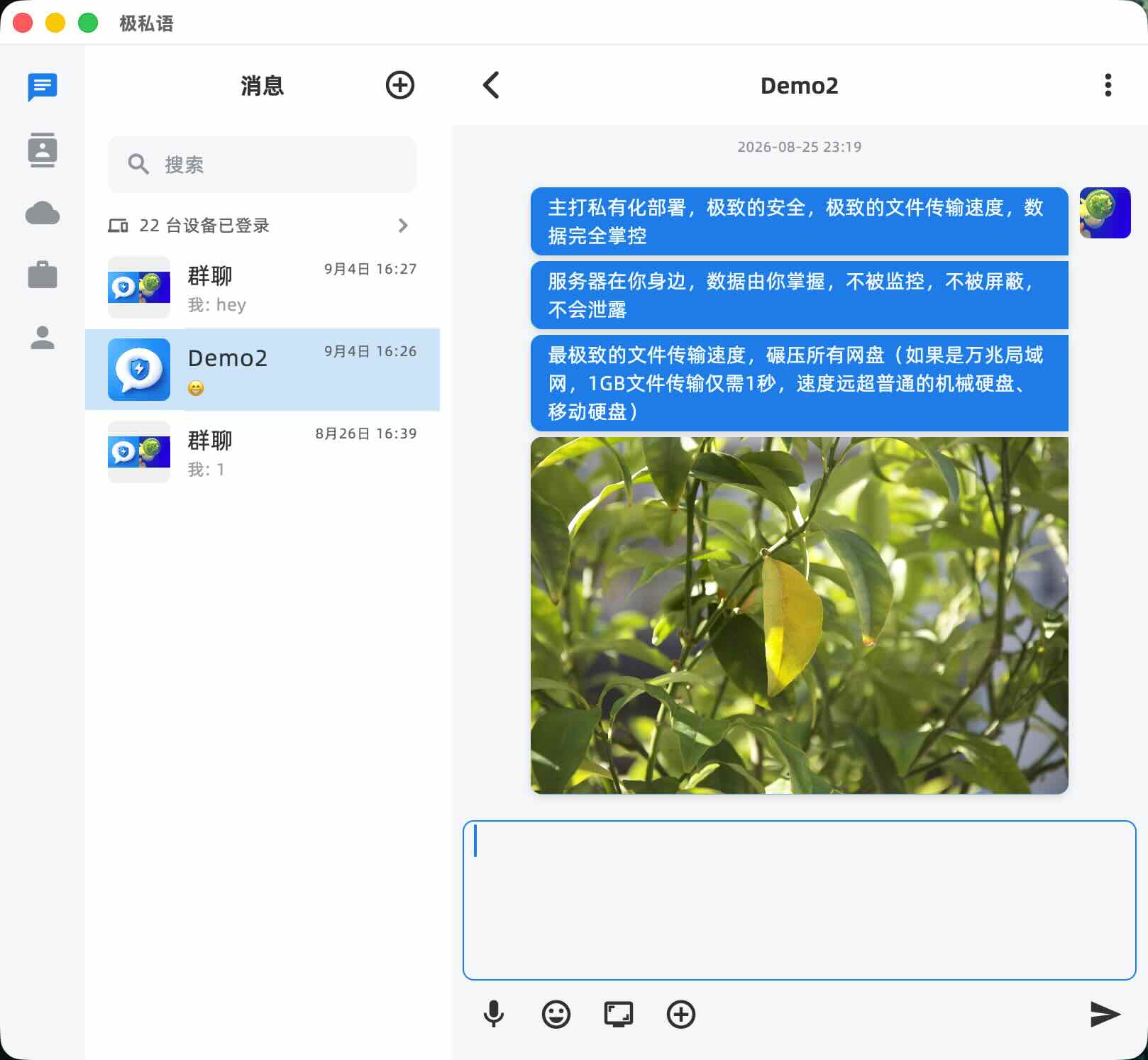Click the message bubble starting with 服务器在你身边
The height and width of the screenshot is (1060, 1148).
click(x=799, y=295)
